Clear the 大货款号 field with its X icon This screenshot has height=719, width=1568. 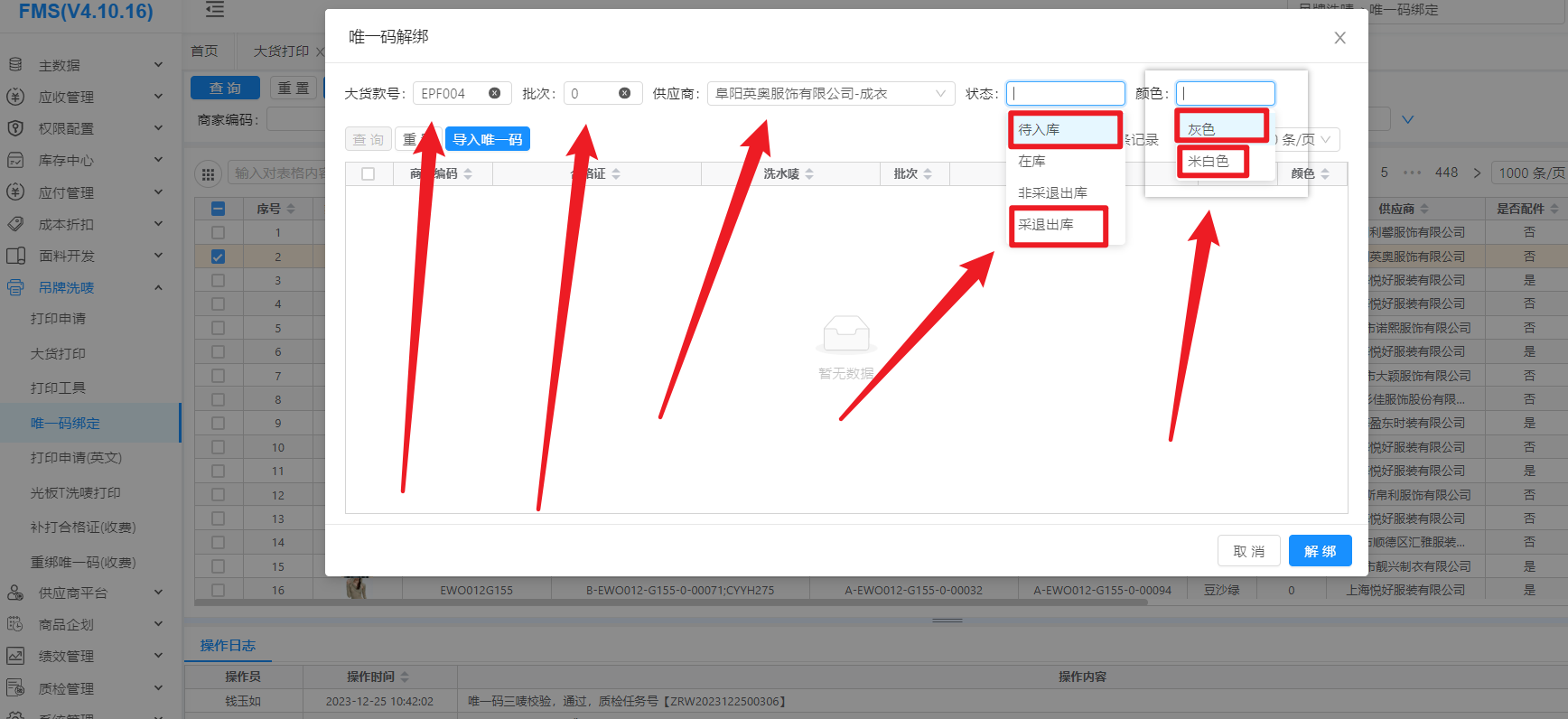[494, 93]
